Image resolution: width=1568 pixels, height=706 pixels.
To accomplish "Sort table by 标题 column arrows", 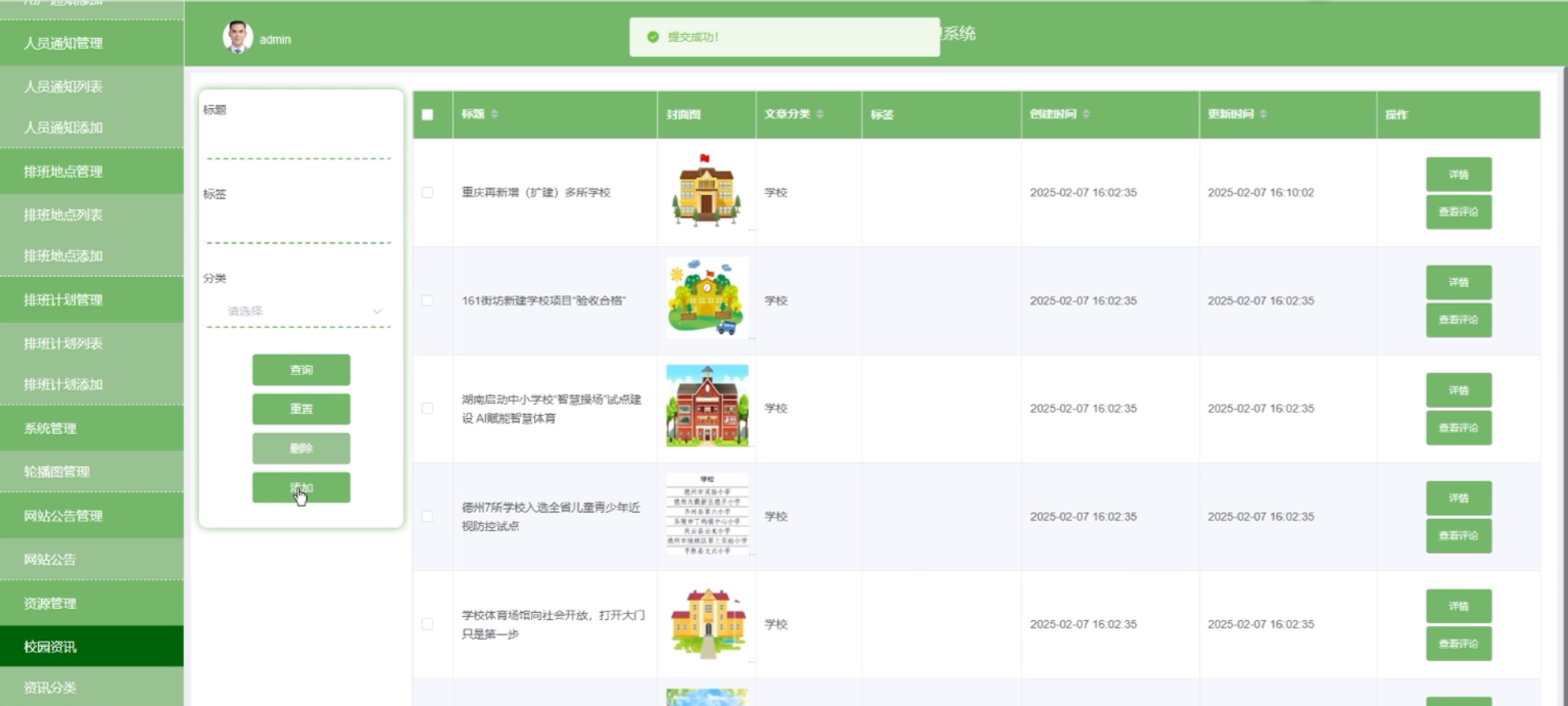I will click(x=494, y=114).
